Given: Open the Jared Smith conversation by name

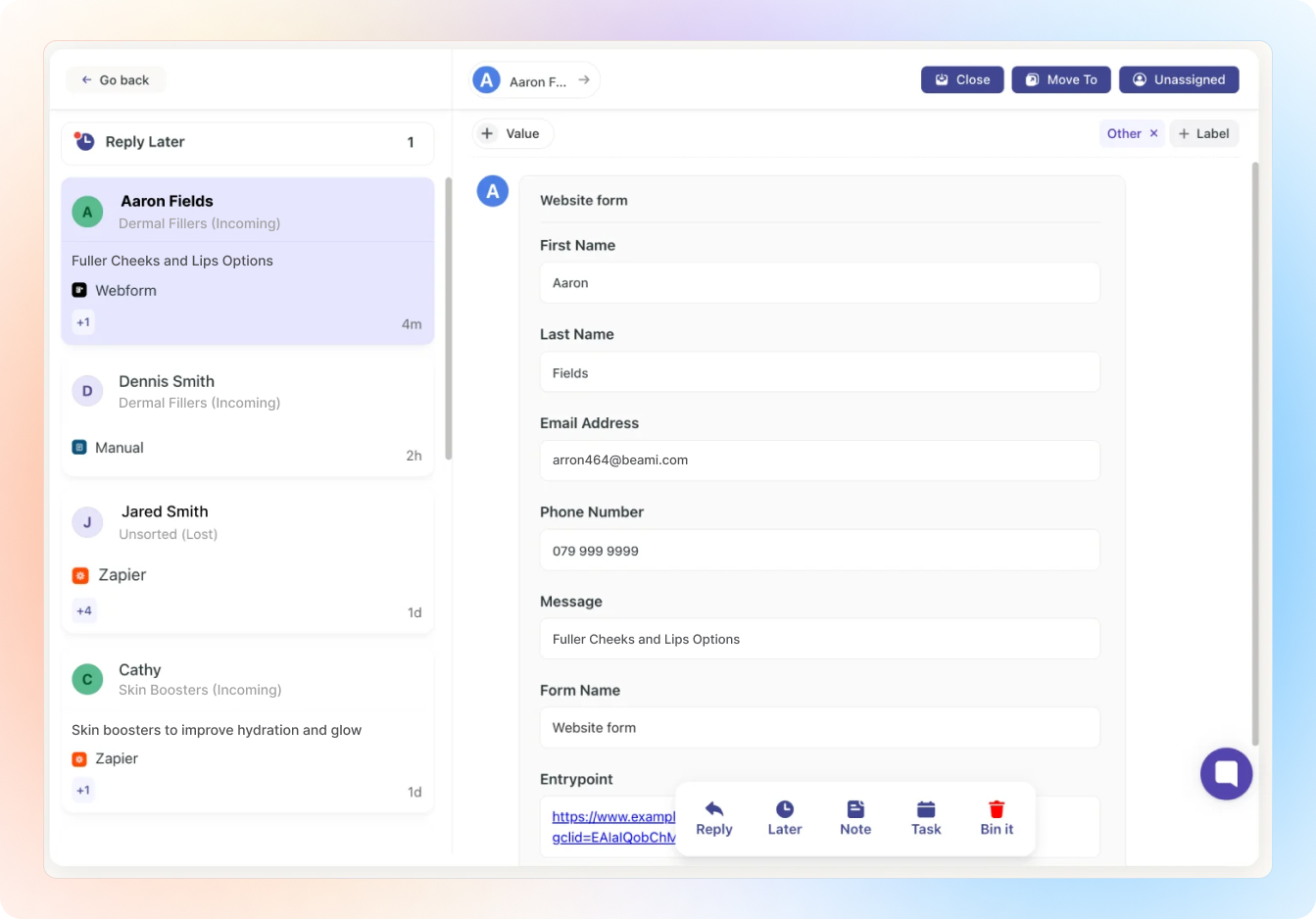Looking at the screenshot, I should click(x=165, y=511).
